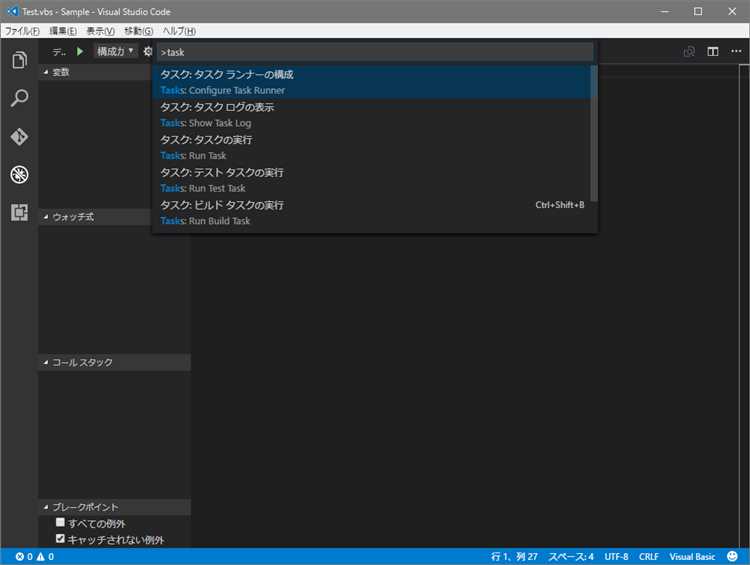Start debugging with the green play icon
The height and width of the screenshot is (565, 750).
coord(80,51)
